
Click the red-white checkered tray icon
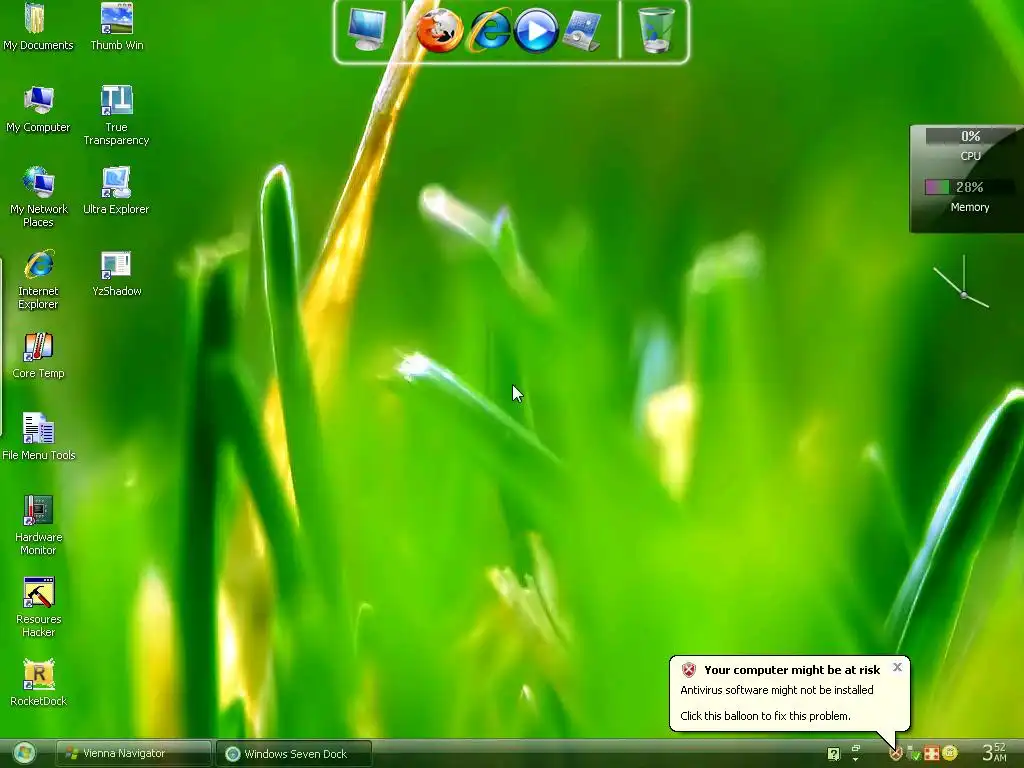[x=932, y=754]
